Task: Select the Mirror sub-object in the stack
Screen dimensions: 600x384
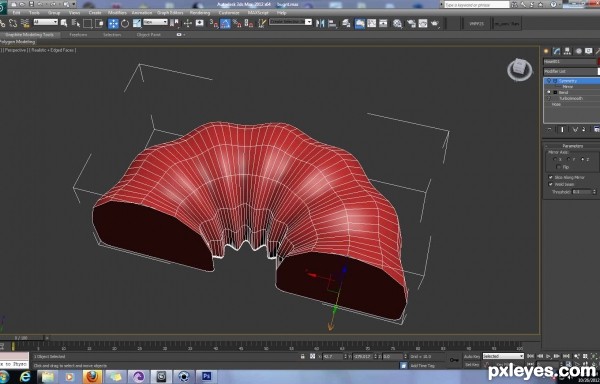Action: click(567, 87)
